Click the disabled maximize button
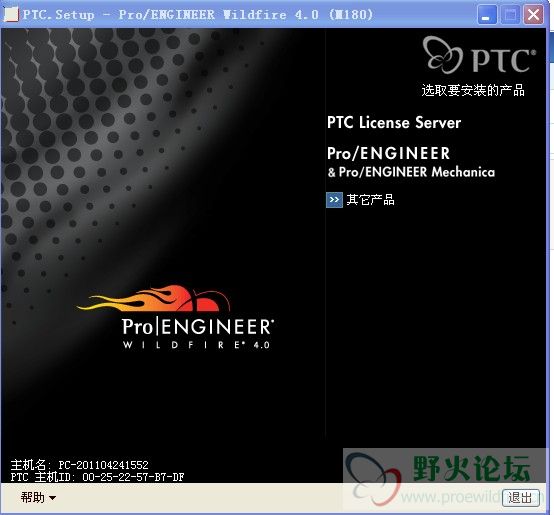The height and width of the screenshot is (515, 554). (510, 15)
